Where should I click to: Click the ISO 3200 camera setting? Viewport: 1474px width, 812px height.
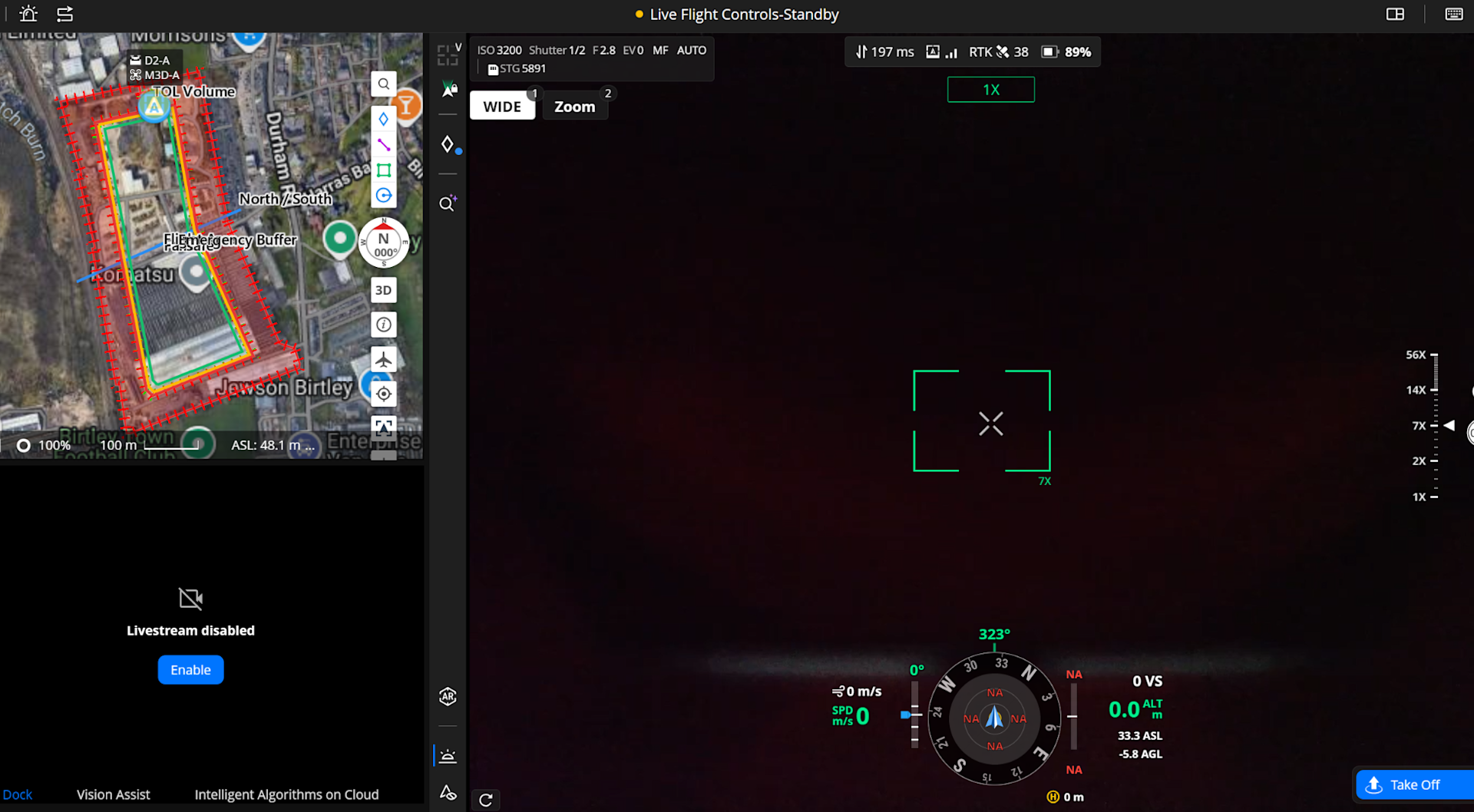(x=499, y=50)
